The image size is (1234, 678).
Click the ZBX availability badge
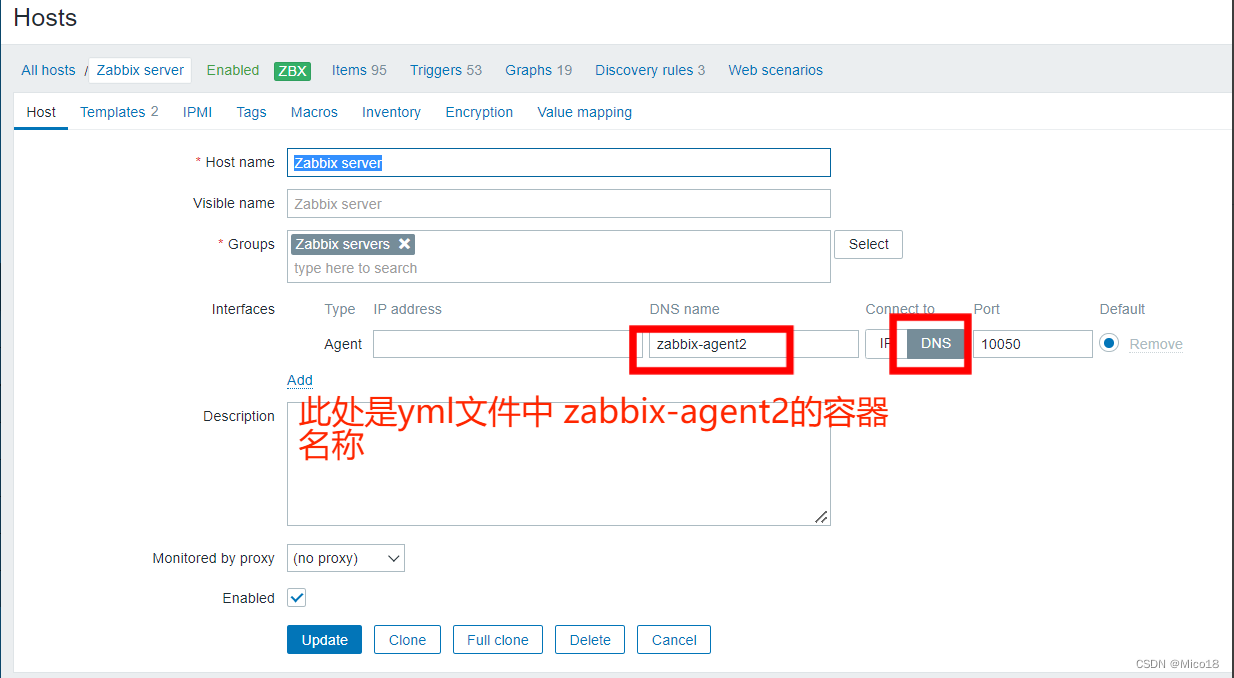[x=292, y=71]
